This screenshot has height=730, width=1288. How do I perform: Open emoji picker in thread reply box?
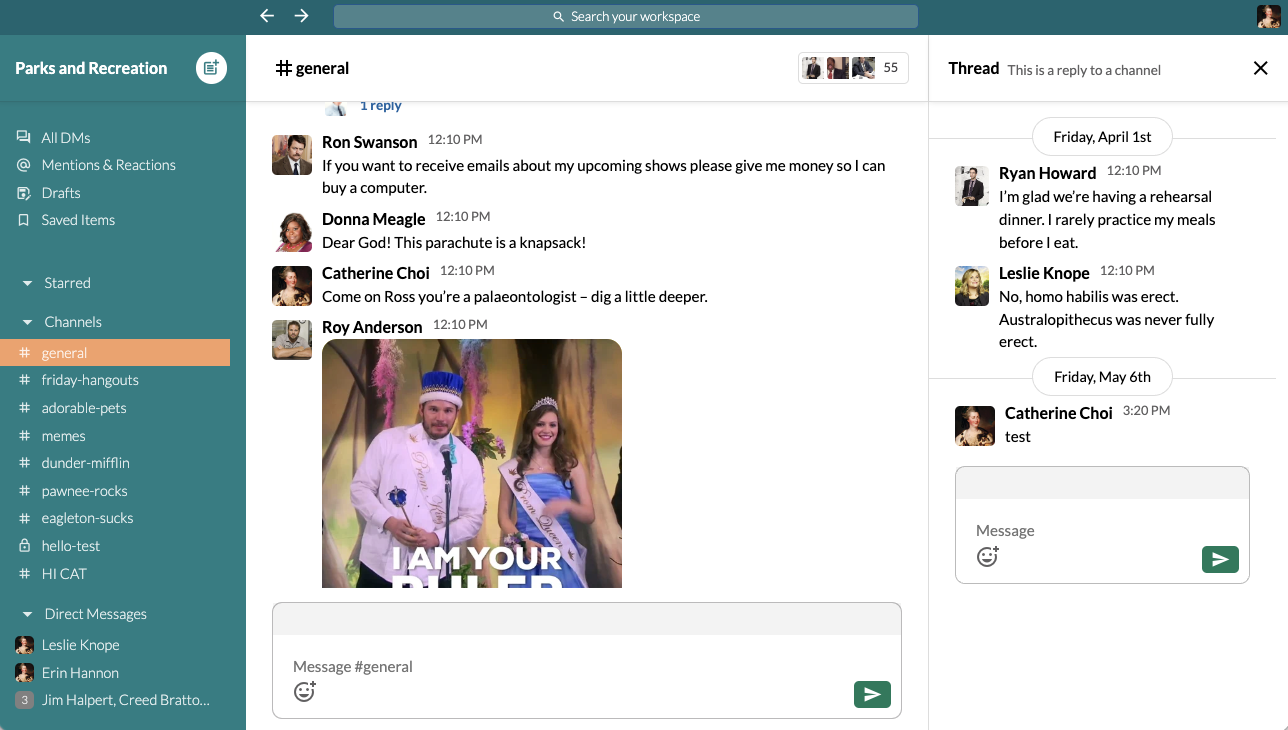987,557
